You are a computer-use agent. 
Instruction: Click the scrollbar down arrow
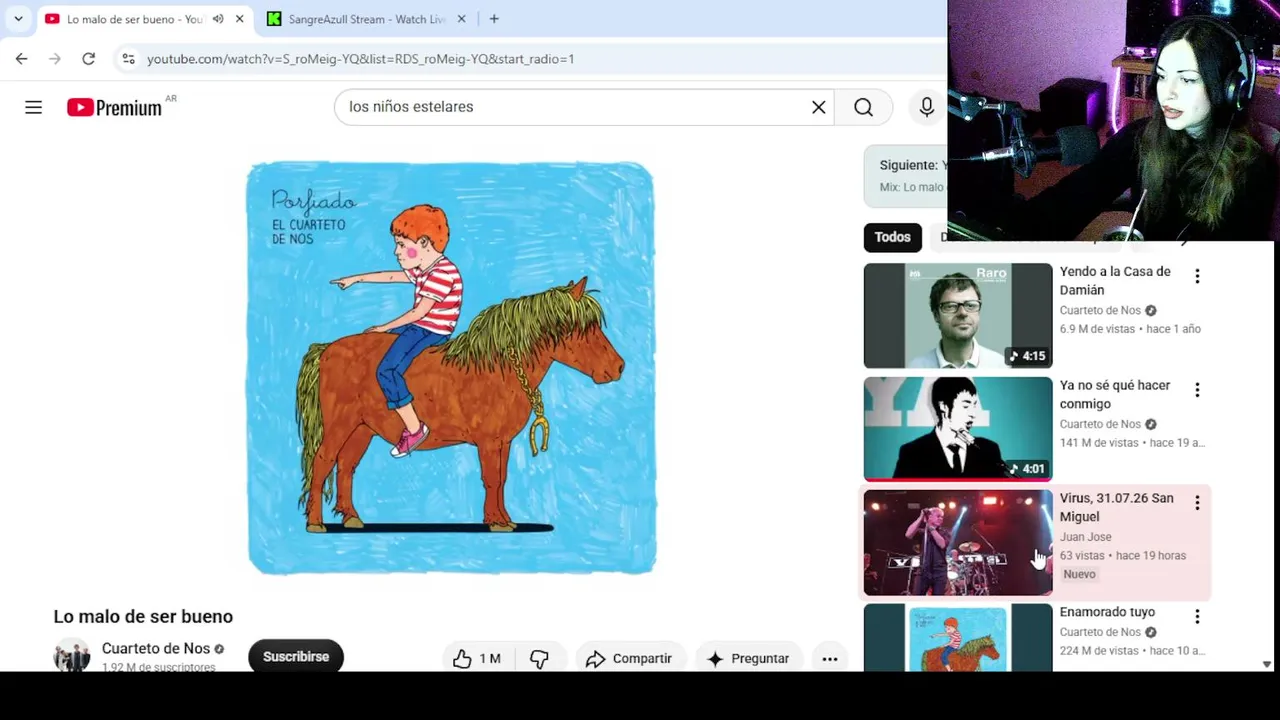pyautogui.click(x=1267, y=664)
